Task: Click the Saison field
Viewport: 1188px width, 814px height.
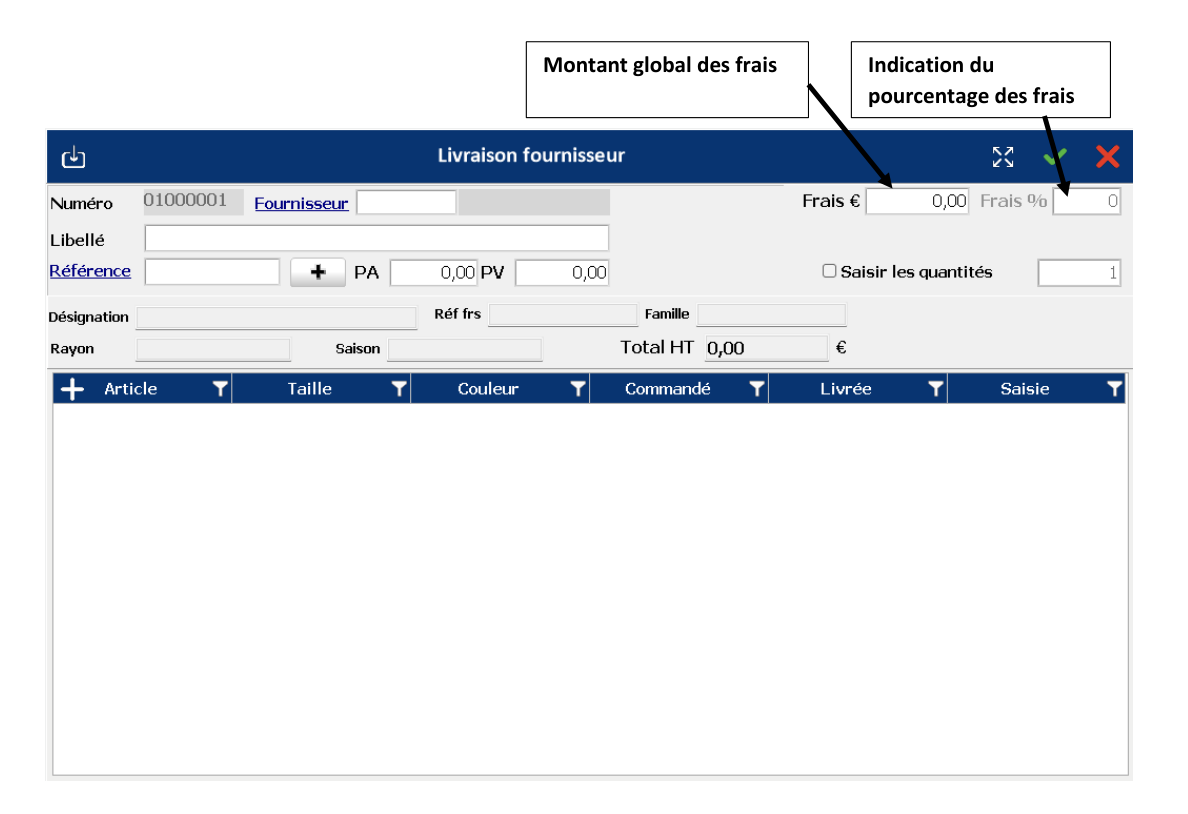Action: click(464, 349)
